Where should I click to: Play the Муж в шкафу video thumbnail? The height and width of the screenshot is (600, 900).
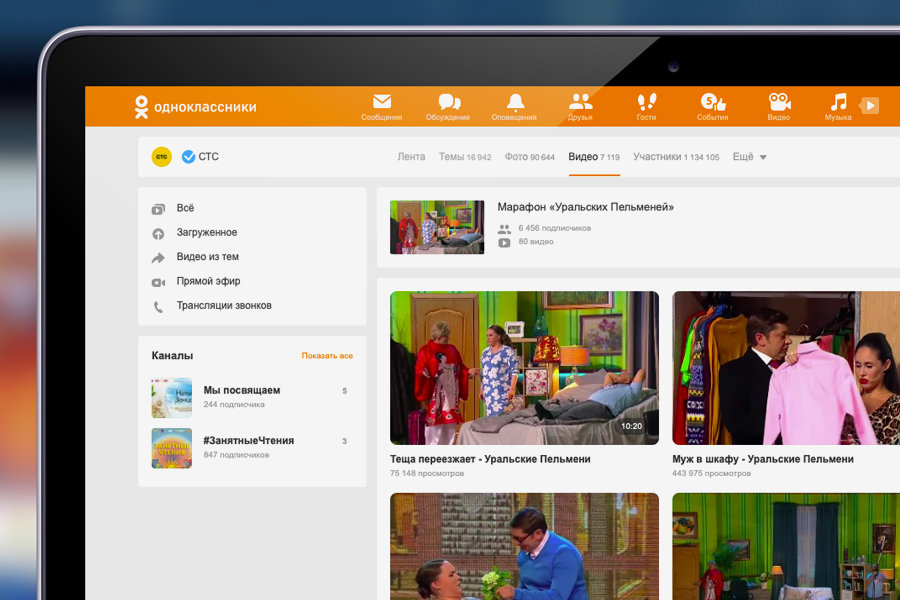pos(786,368)
